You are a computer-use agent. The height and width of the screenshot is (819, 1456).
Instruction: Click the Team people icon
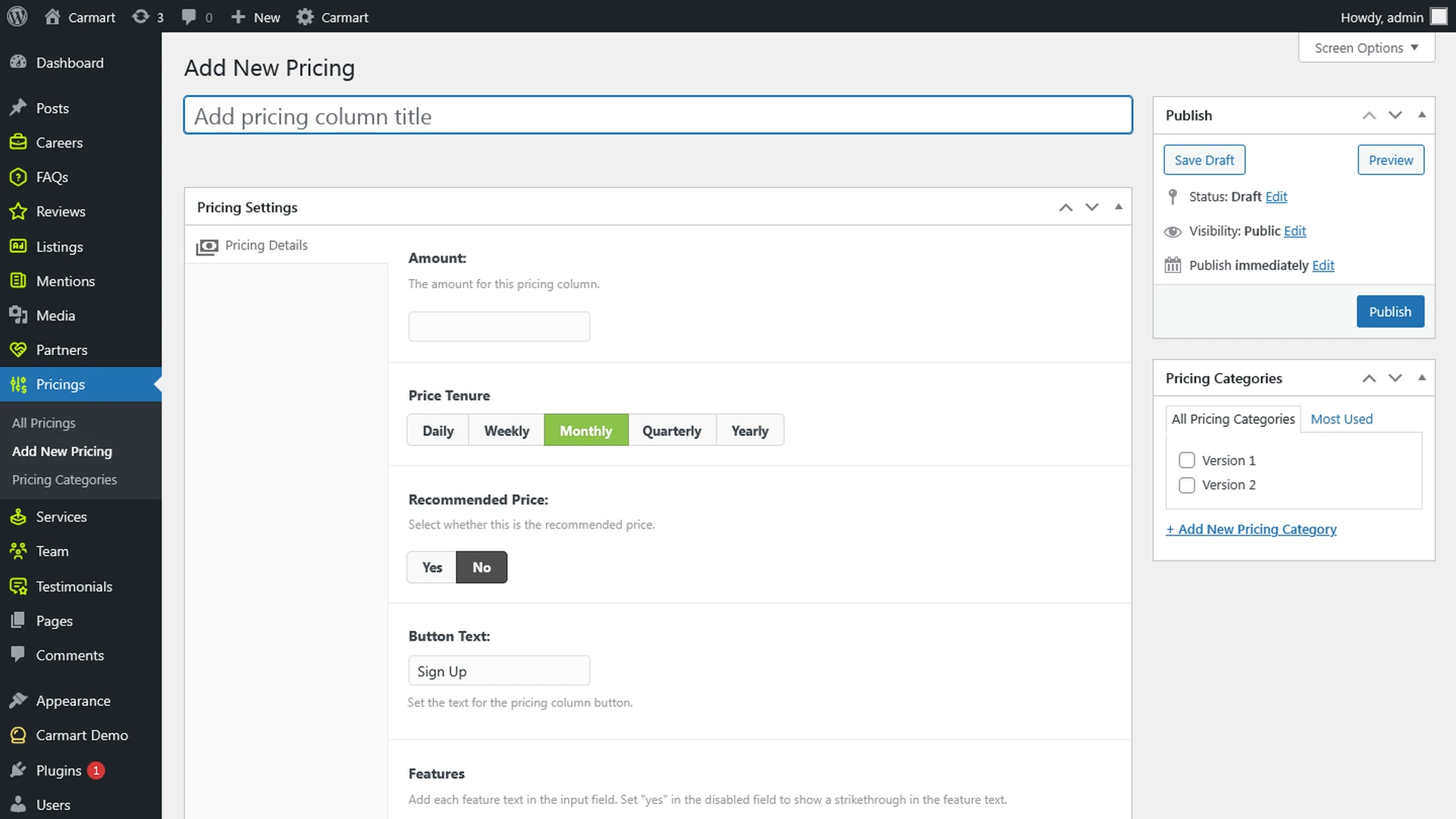[18, 551]
